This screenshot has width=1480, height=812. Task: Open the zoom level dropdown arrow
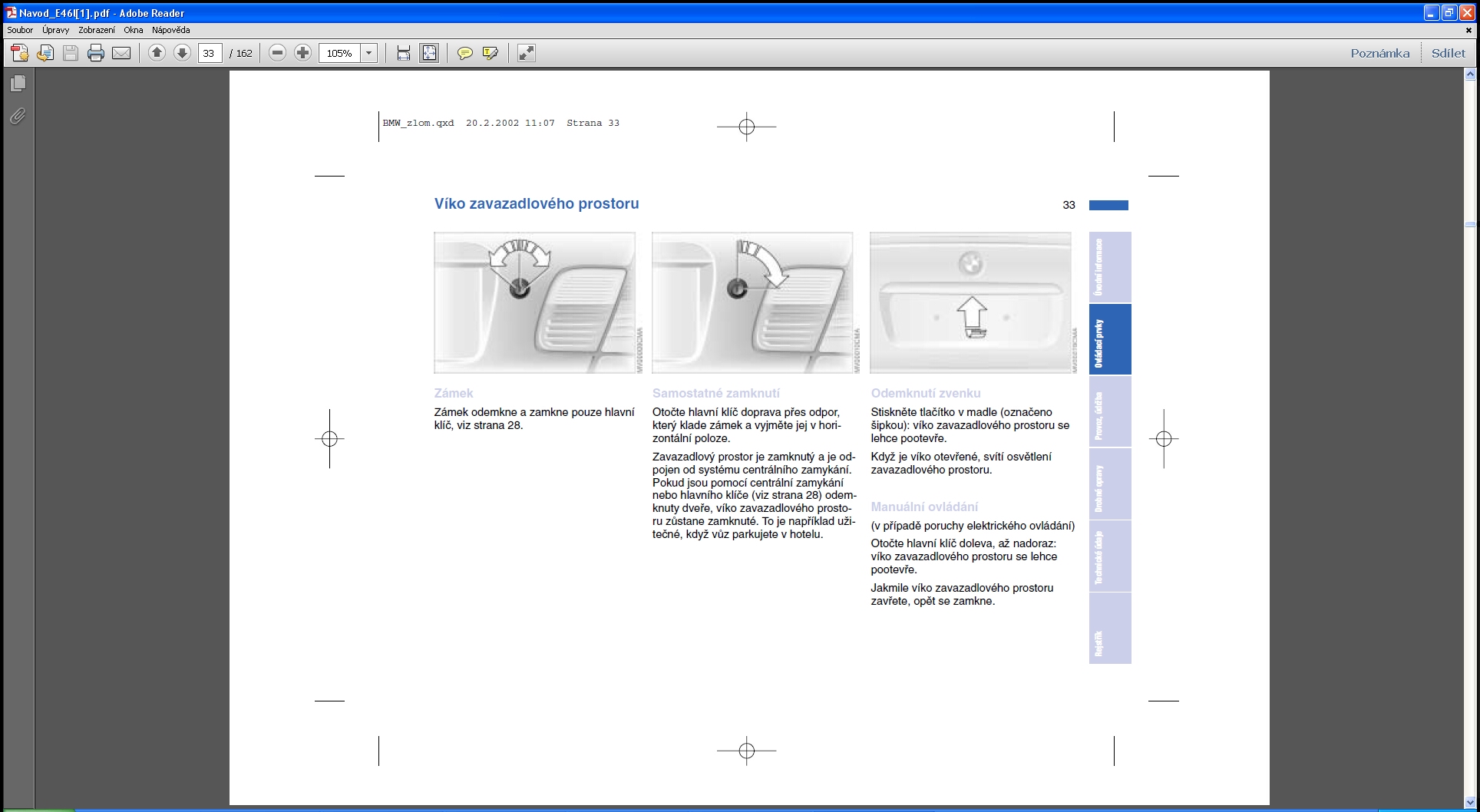click(x=369, y=53)
